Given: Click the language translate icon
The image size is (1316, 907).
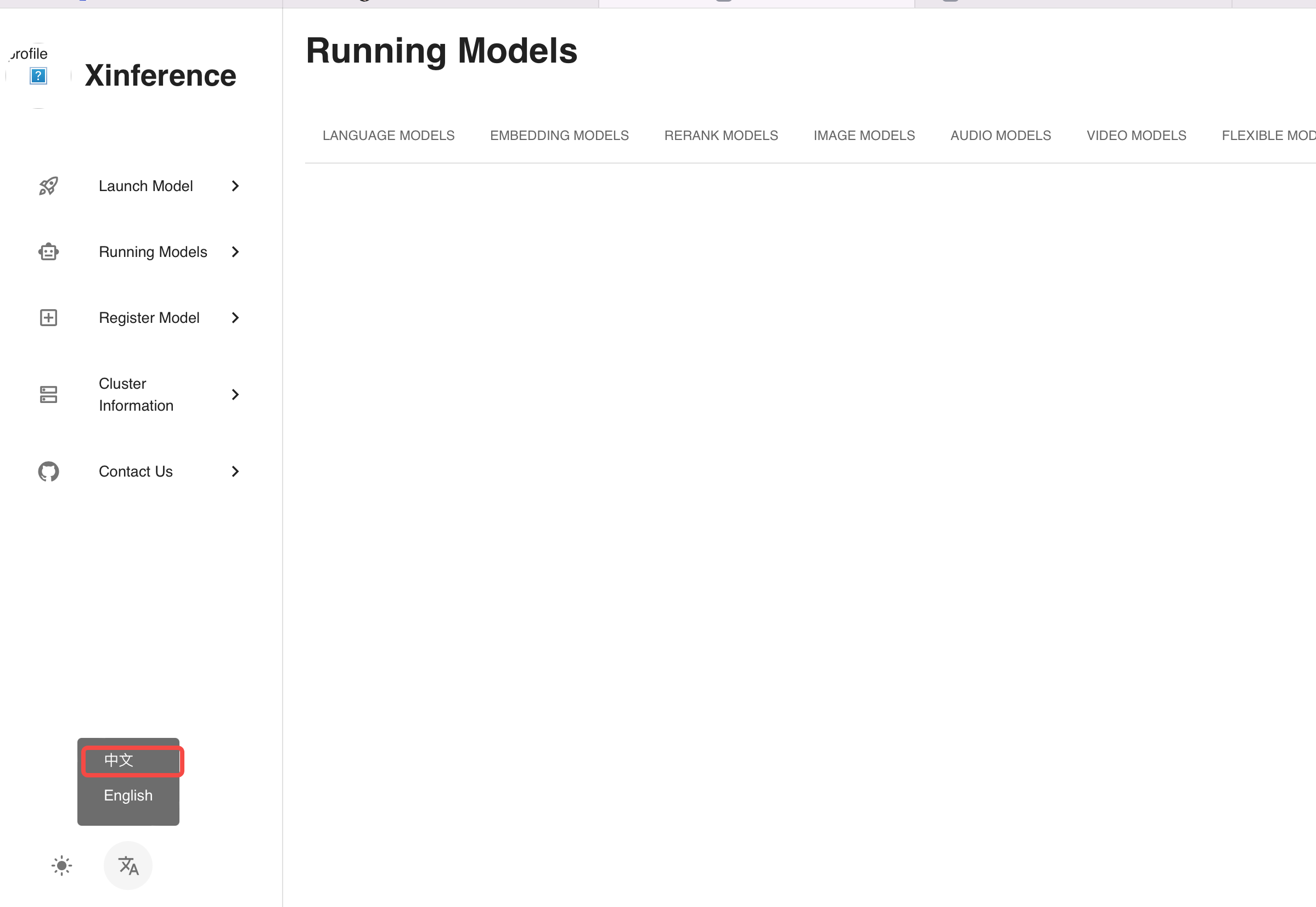Looking at the screenshot, I should coord(128,865).
